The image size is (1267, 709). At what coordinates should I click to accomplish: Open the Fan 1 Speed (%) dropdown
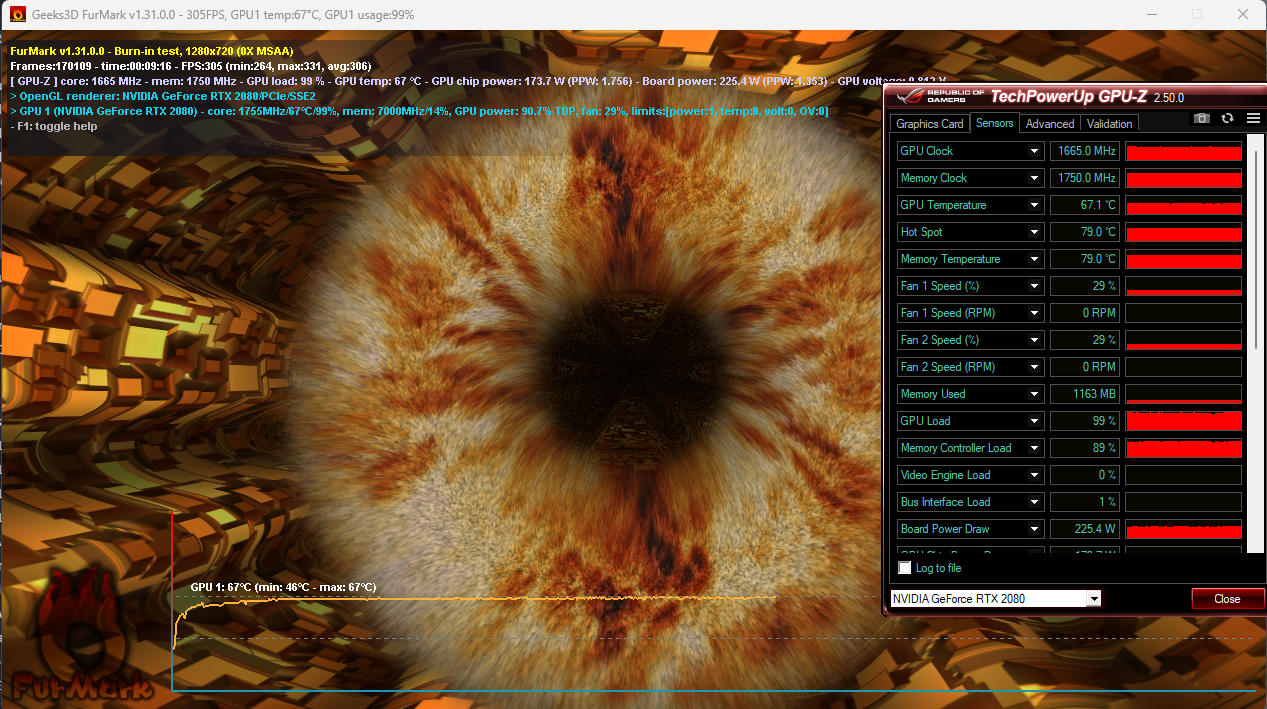1035,286
